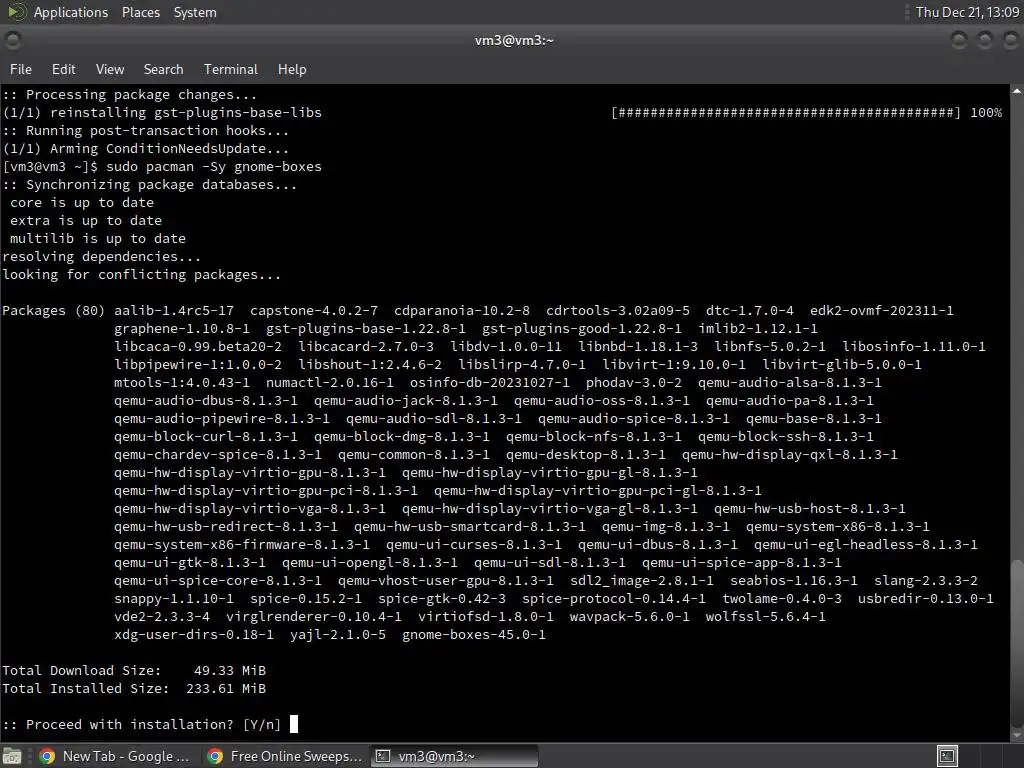
Task: Click the Chrome icon of Free Online Sweeps entry
Action: [x=215, y=756]
